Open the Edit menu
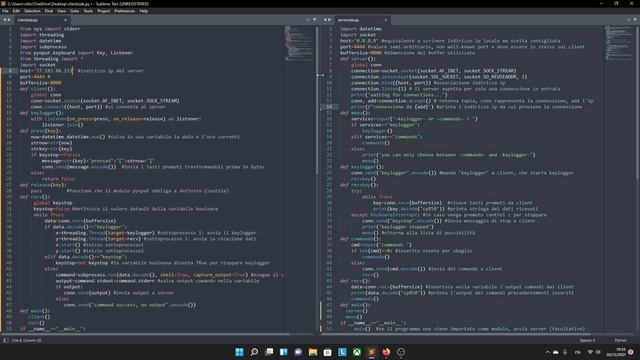The width and height of the screenshot is (640, 360). [x=16, y=11]
